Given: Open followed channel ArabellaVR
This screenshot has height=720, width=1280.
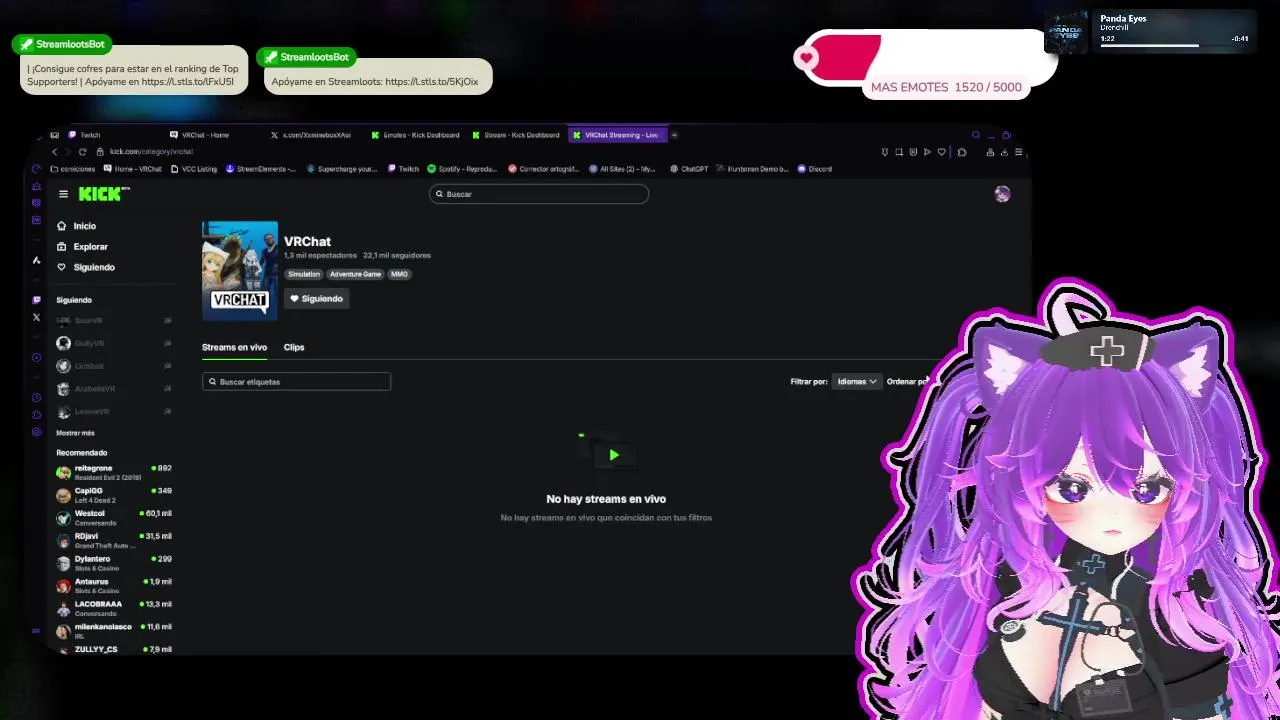Looking at the screenshot, I should click(x=114, y=388).
